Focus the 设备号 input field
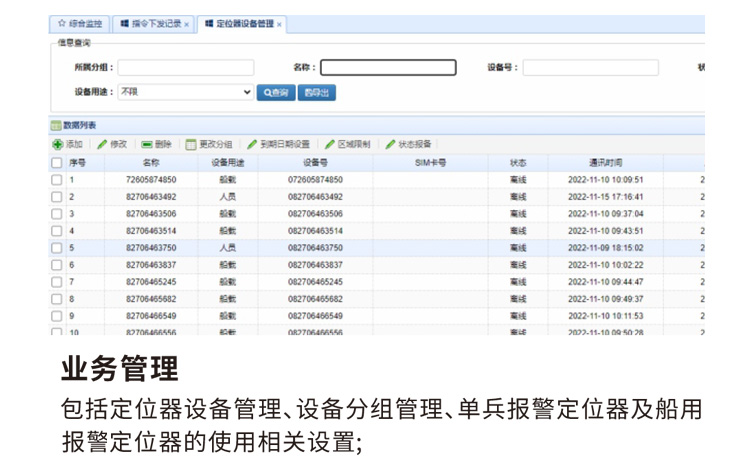Viewport: 750px width, 462px height. [x=590, y=68]
